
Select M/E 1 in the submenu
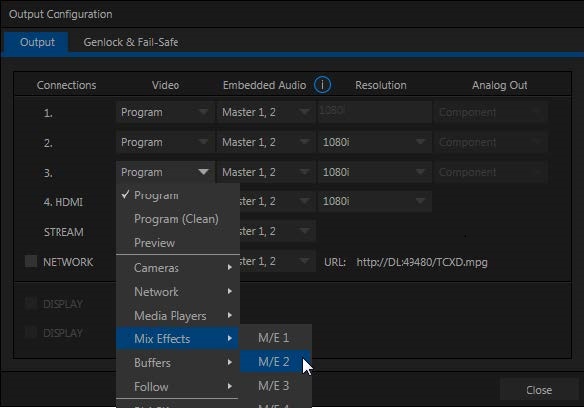tap(275, 338)
